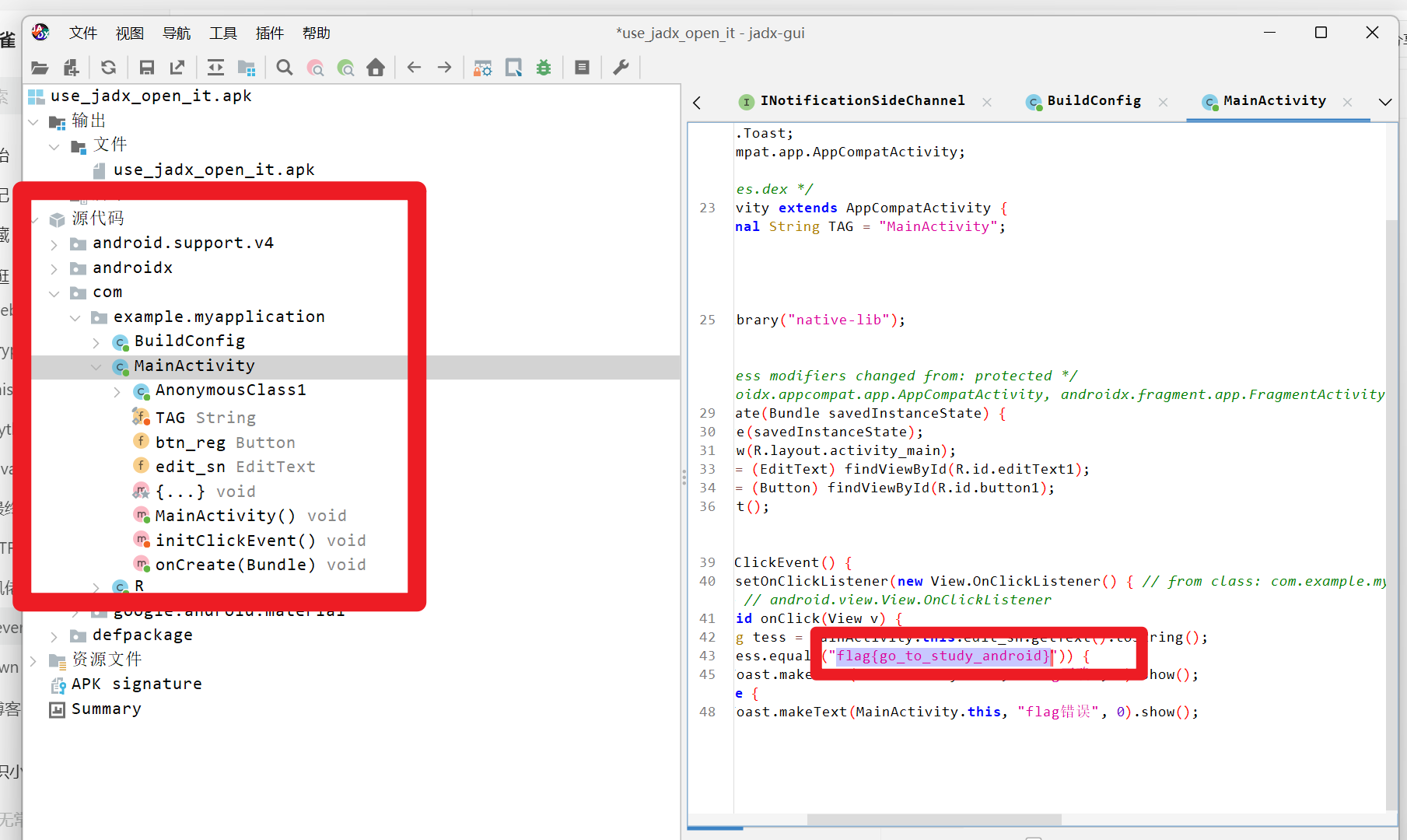The height and width of the screenshot is (840, 1407).
Task: Collapse the MainActivity class node
Action: pos(96,366)
